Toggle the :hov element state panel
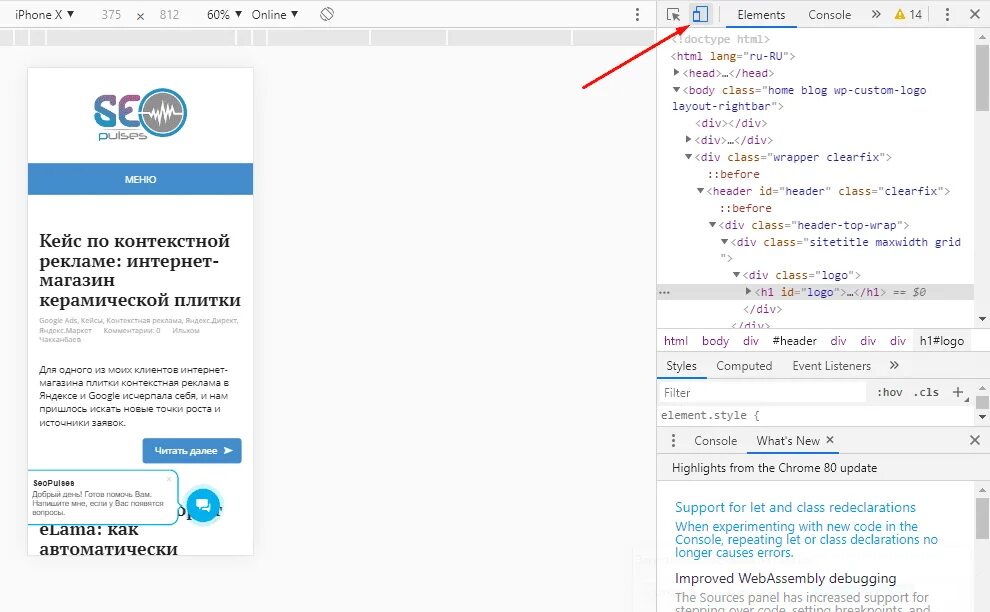 [x=889, y=392]
